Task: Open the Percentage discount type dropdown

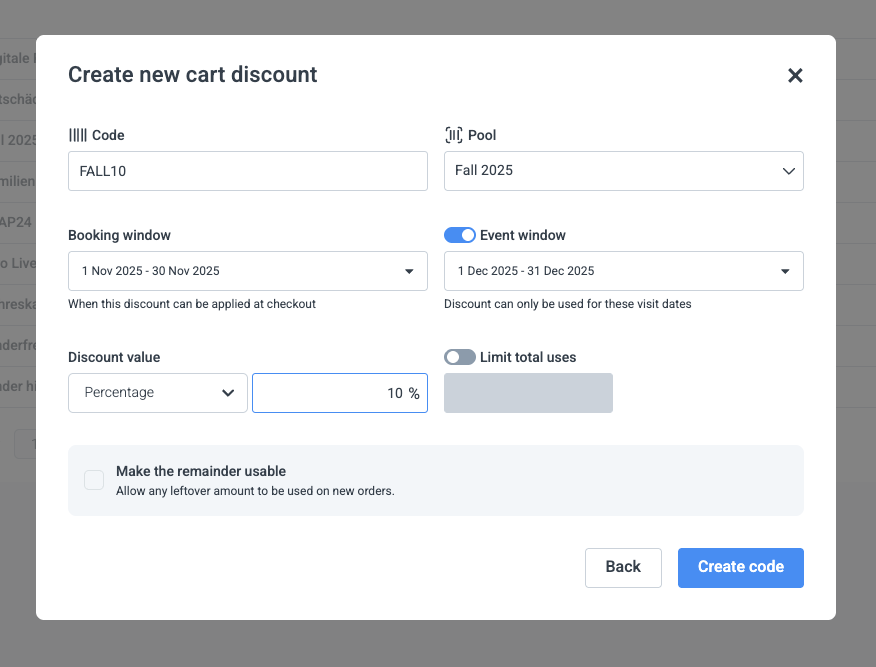Action: 158,393
